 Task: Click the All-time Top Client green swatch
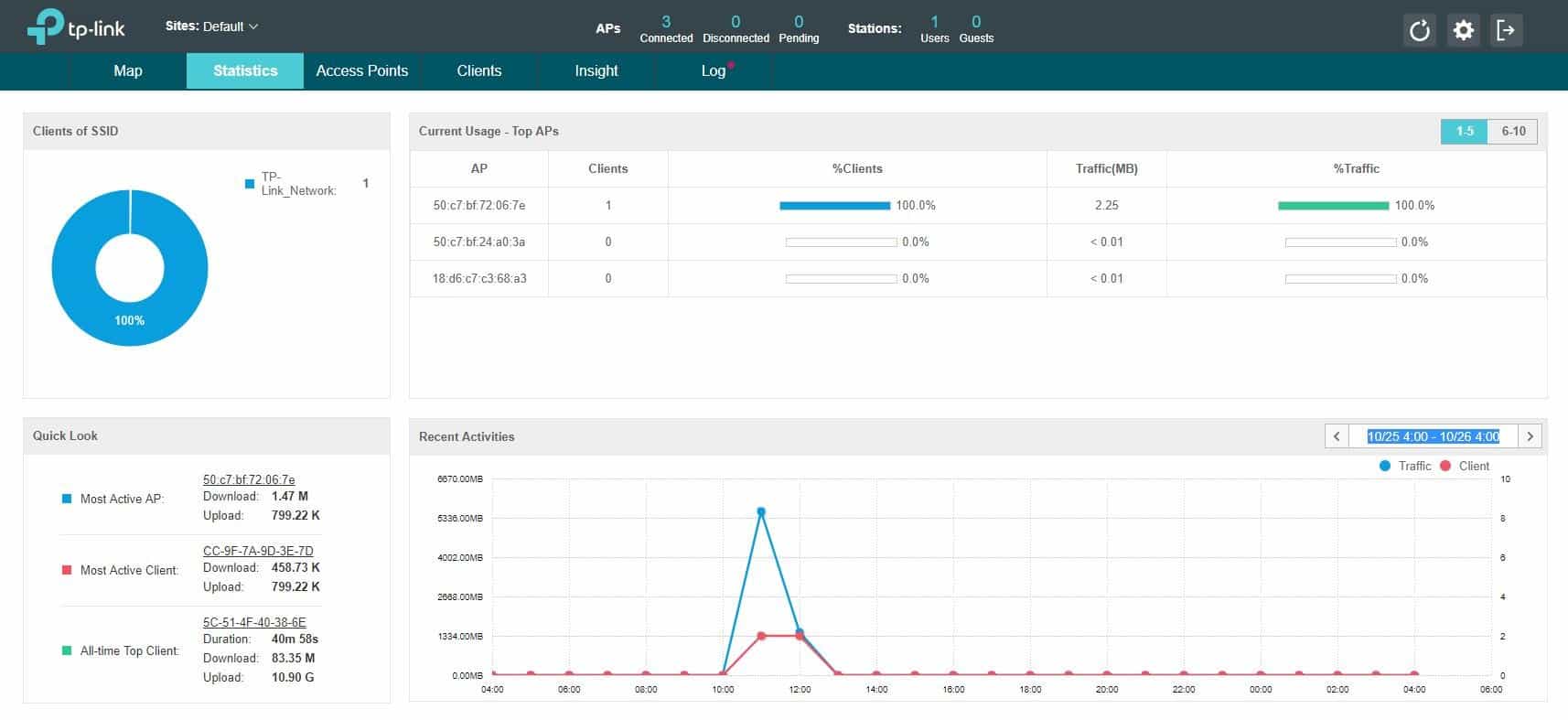(67, 650)
